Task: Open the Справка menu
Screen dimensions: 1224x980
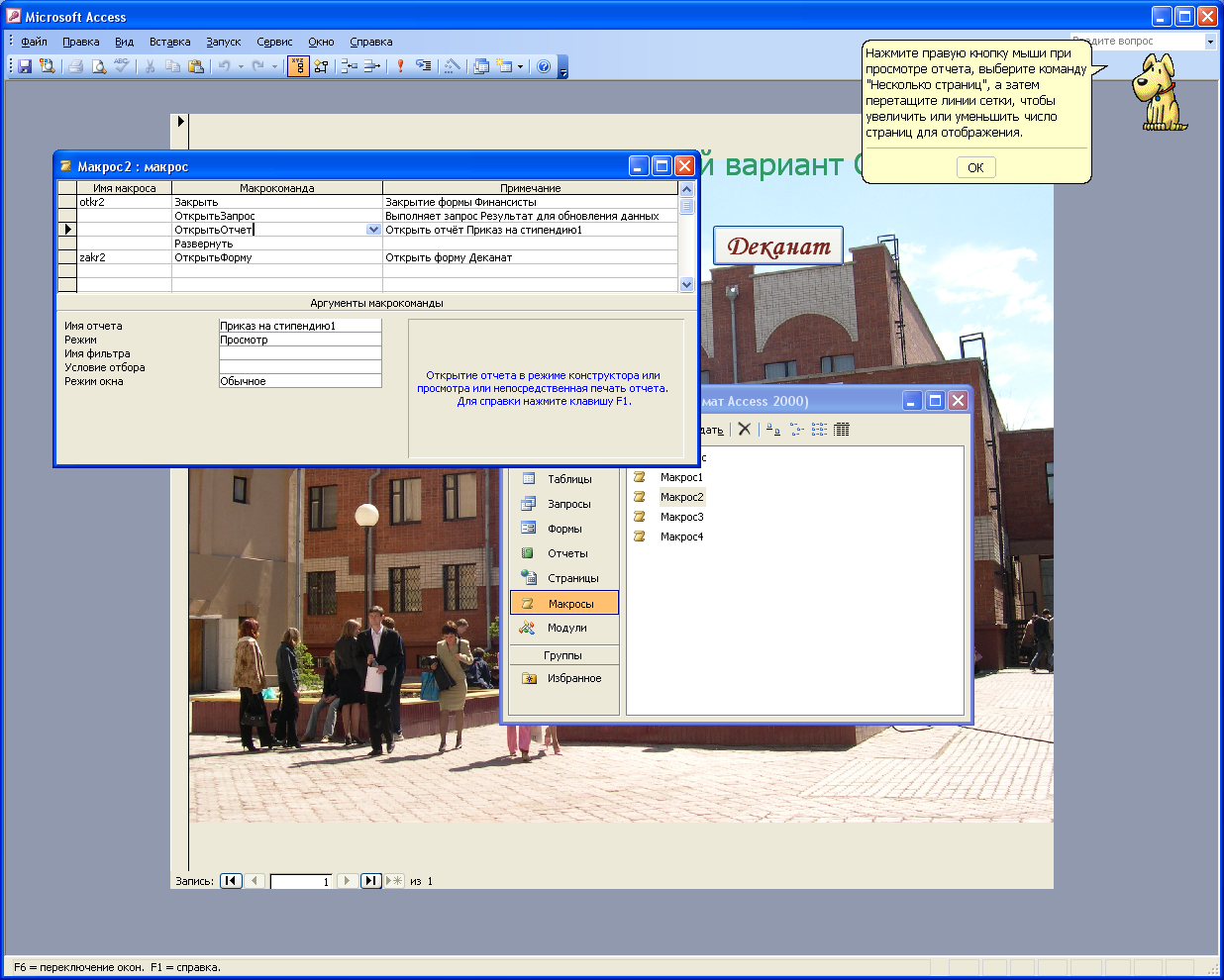Action: pyautogui.click(x=370, y=42)
